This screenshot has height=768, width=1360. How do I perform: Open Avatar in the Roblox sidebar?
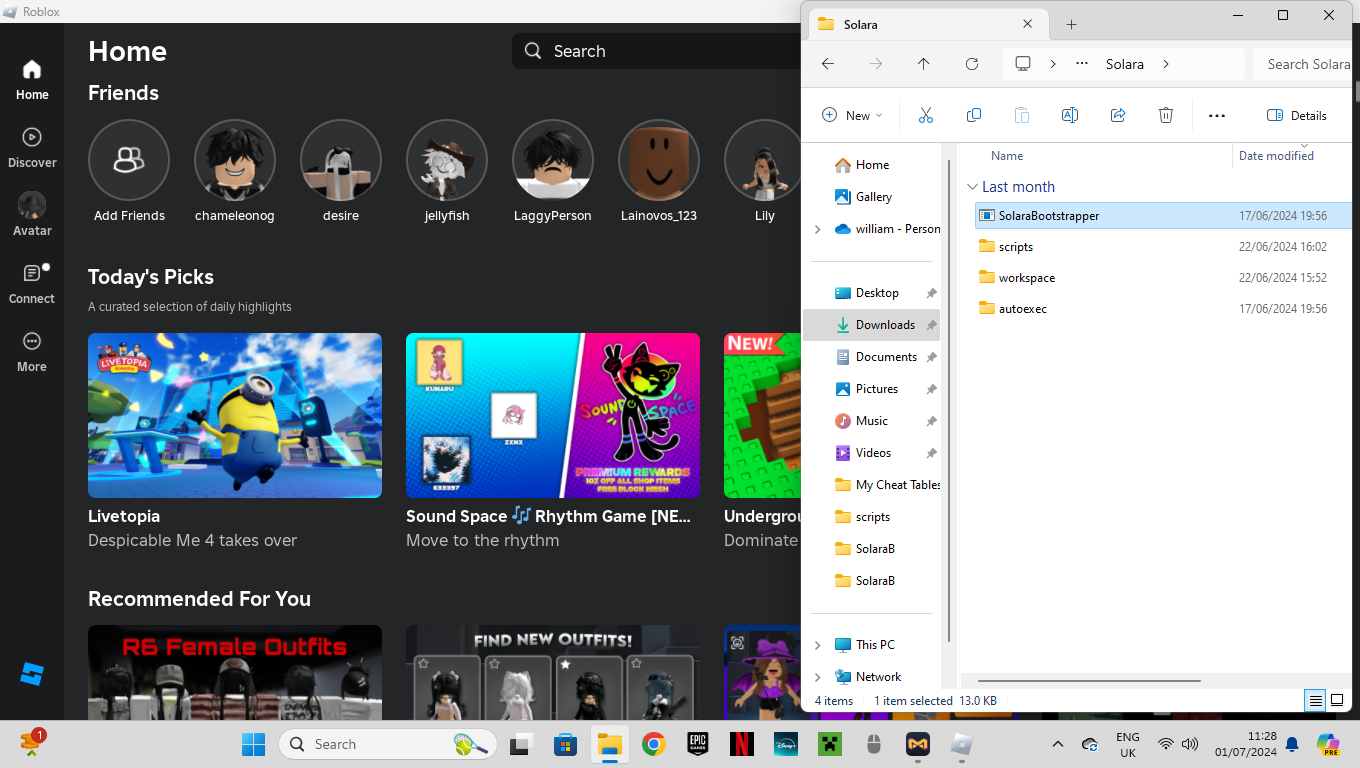pyautogui.click(x=32, y=215)
